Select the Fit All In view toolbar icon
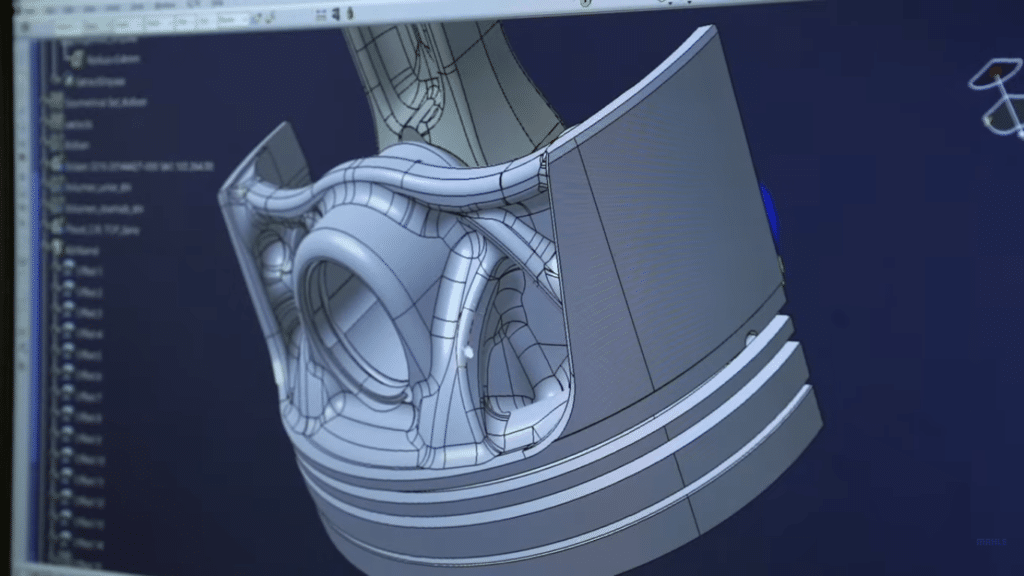Image resolution: width=1024 pixels, height=576 pixels. tap(322, 12)
